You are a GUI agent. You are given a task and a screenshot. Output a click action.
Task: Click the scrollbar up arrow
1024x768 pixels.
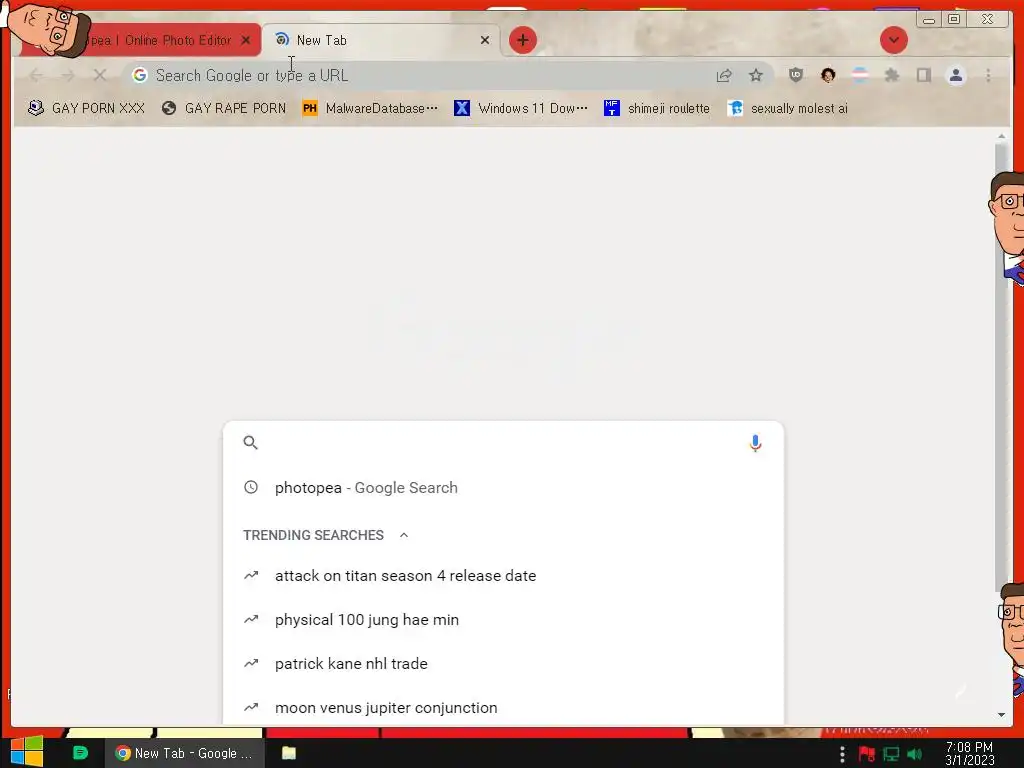point(1001,136)
